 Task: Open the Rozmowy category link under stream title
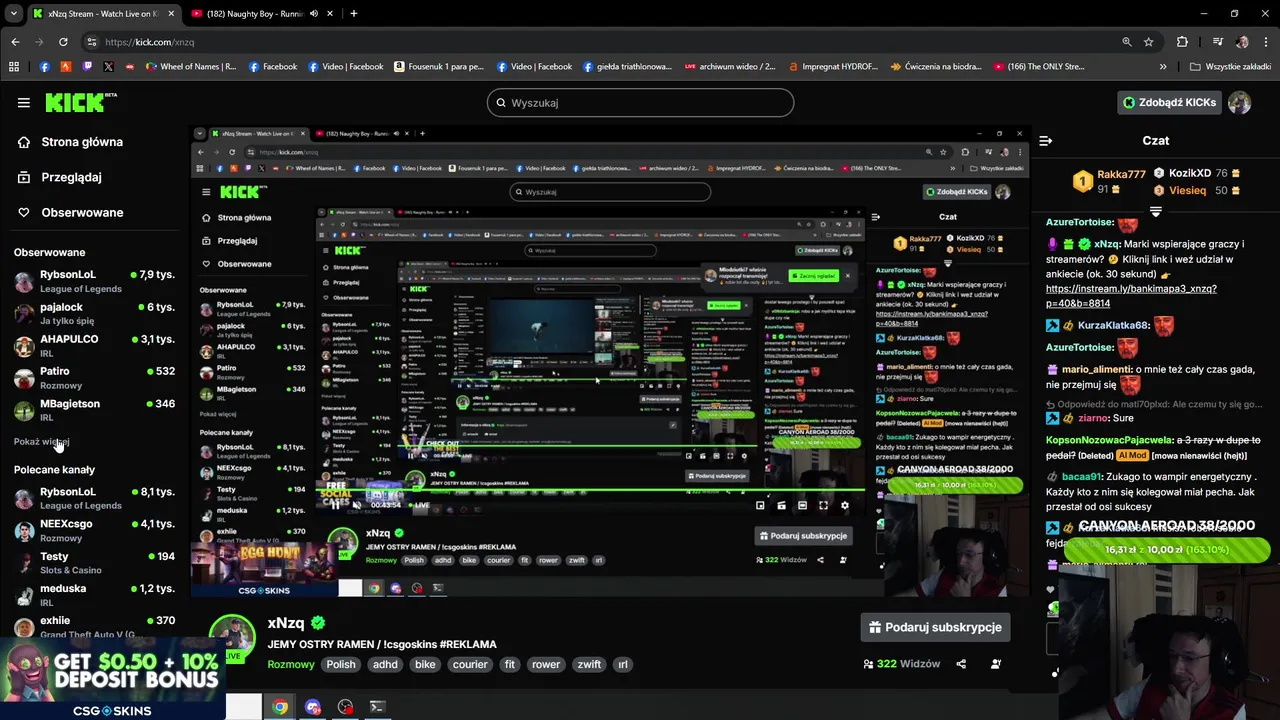pyautogui.click(x=291, y=664)
